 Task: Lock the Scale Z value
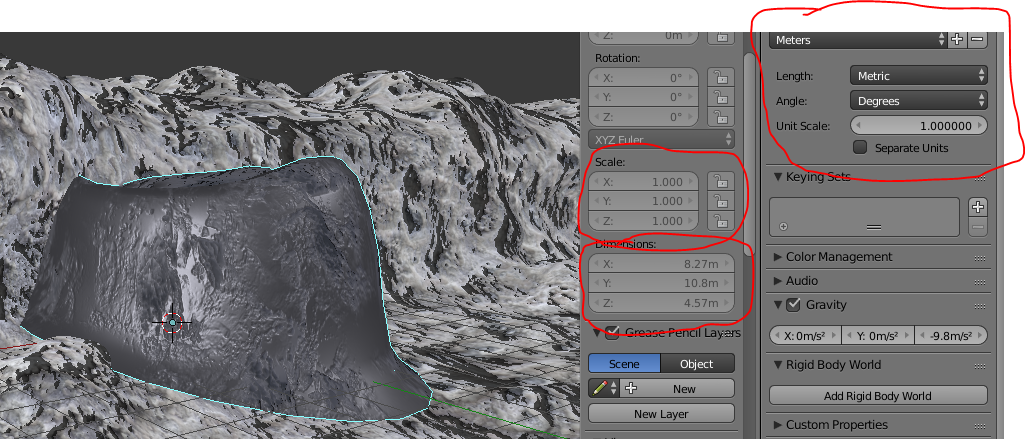(x=720, y=221)
